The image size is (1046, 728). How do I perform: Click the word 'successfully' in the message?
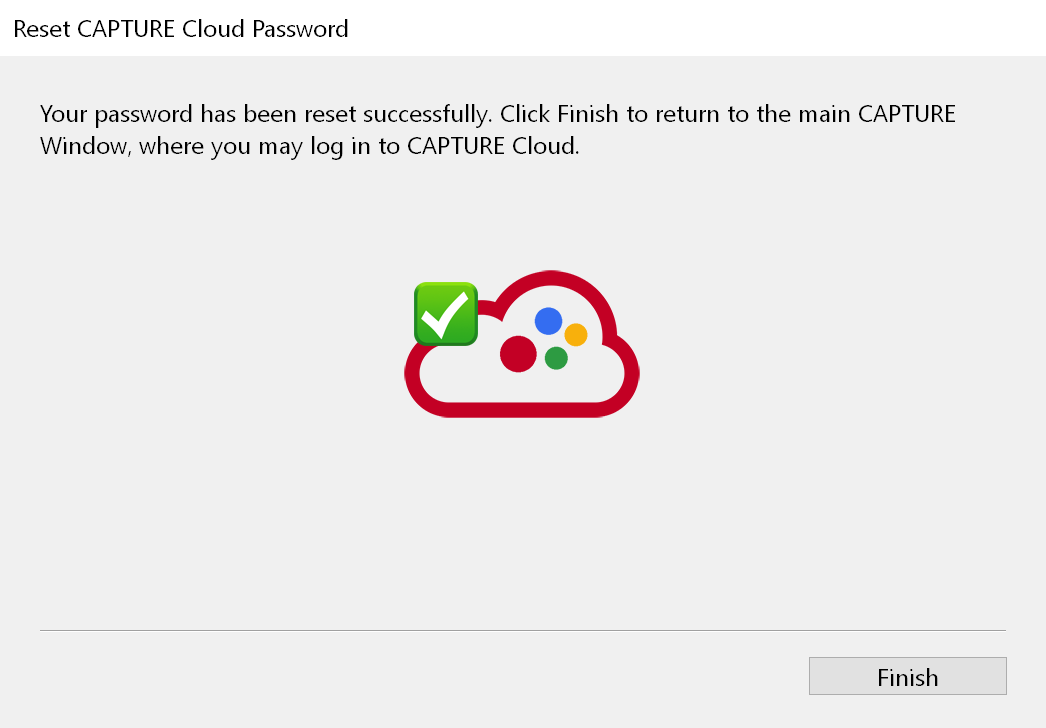point(431,113)
